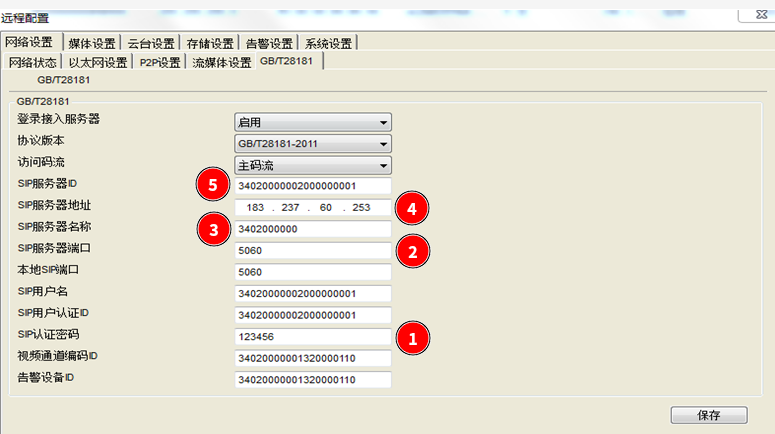Click the SIP服务器ID input field
This screenshot has width=775, height=434.
312,186
